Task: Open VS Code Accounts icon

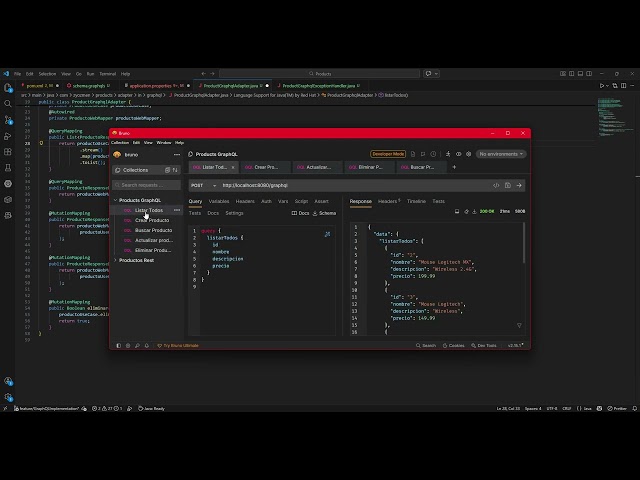Action: [8, 381]
